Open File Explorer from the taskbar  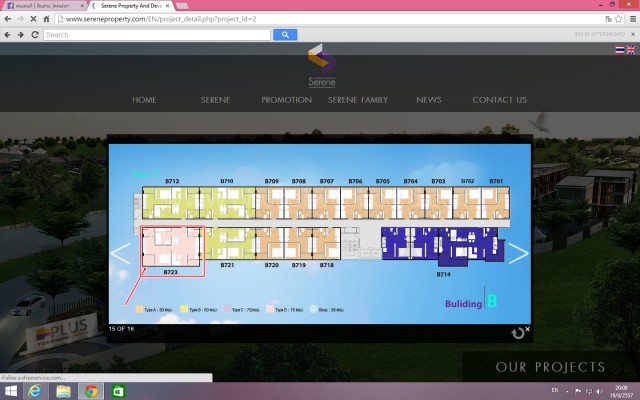point(63,391)
